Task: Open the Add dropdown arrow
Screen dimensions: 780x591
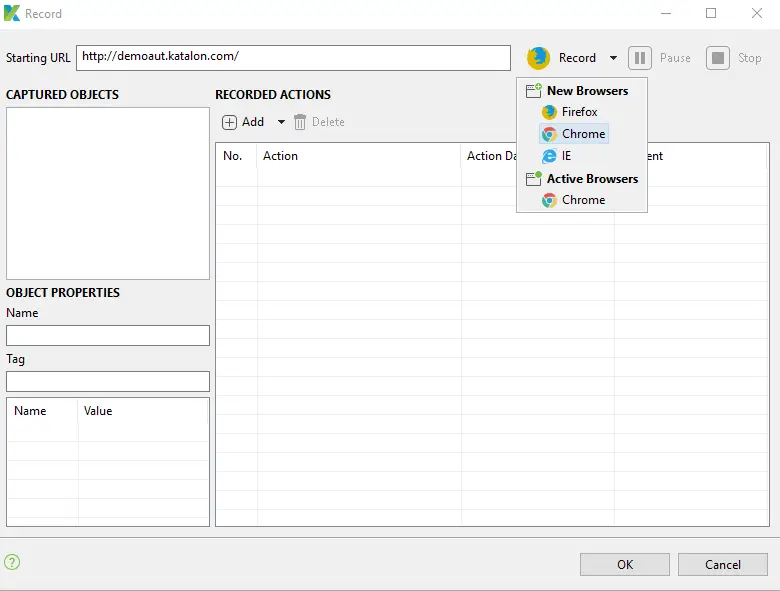Action: [281, 122]
